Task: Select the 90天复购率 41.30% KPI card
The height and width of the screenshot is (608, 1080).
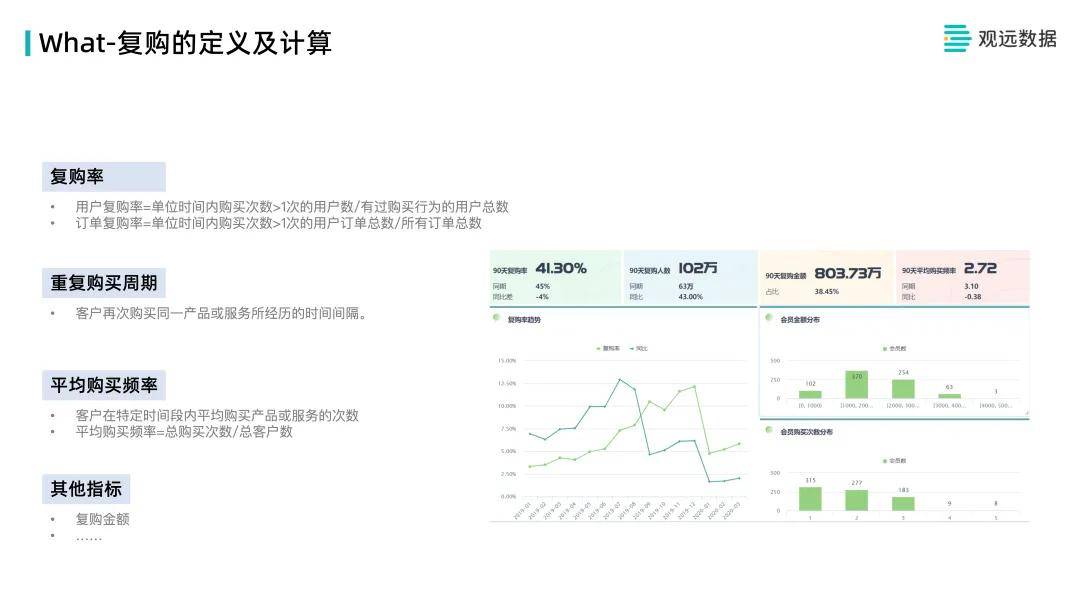Action: (x=555, y=277)
